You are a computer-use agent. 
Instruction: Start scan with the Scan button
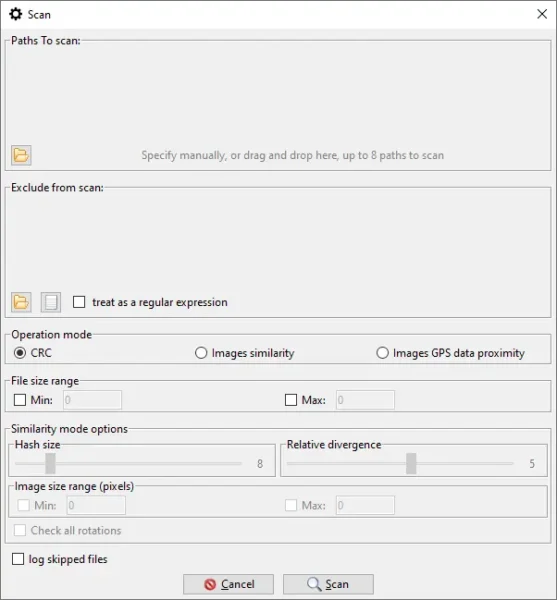pos(328,584)
